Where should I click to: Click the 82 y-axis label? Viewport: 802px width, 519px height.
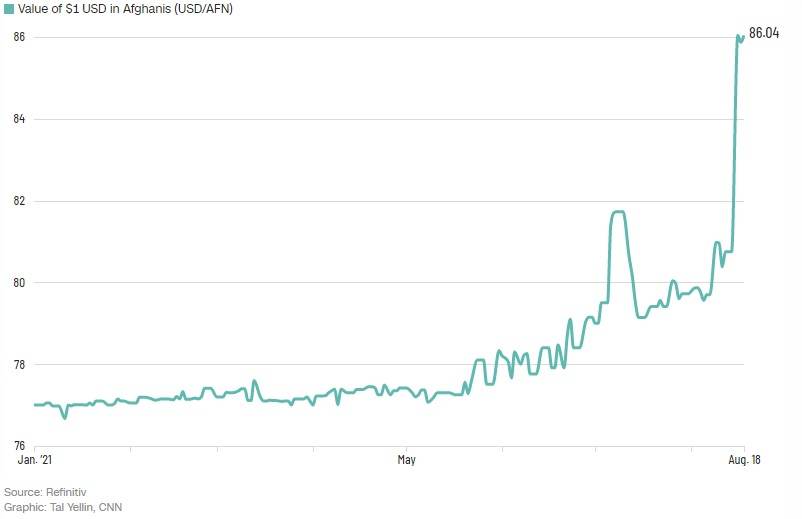[18, 201]
